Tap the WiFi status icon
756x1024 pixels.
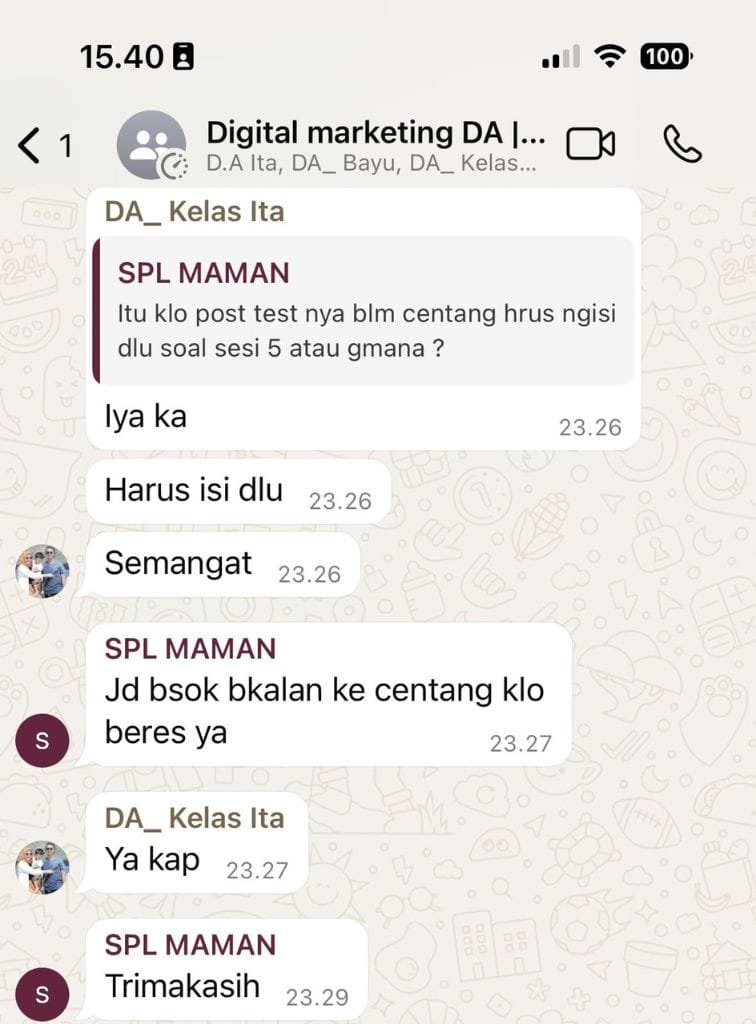pyautogui.click(x=610, y=56)
